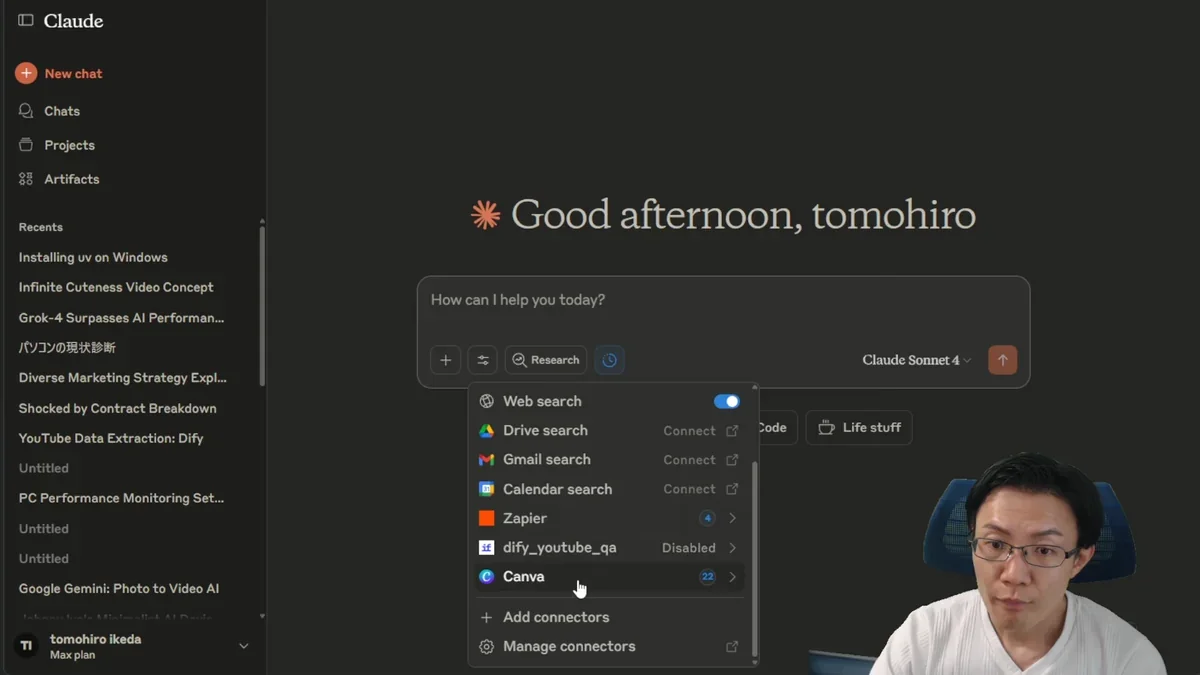Screen dimensions: 1200x675
Task: Click the orange Zapier icon
Action: [x=487, y=518]
